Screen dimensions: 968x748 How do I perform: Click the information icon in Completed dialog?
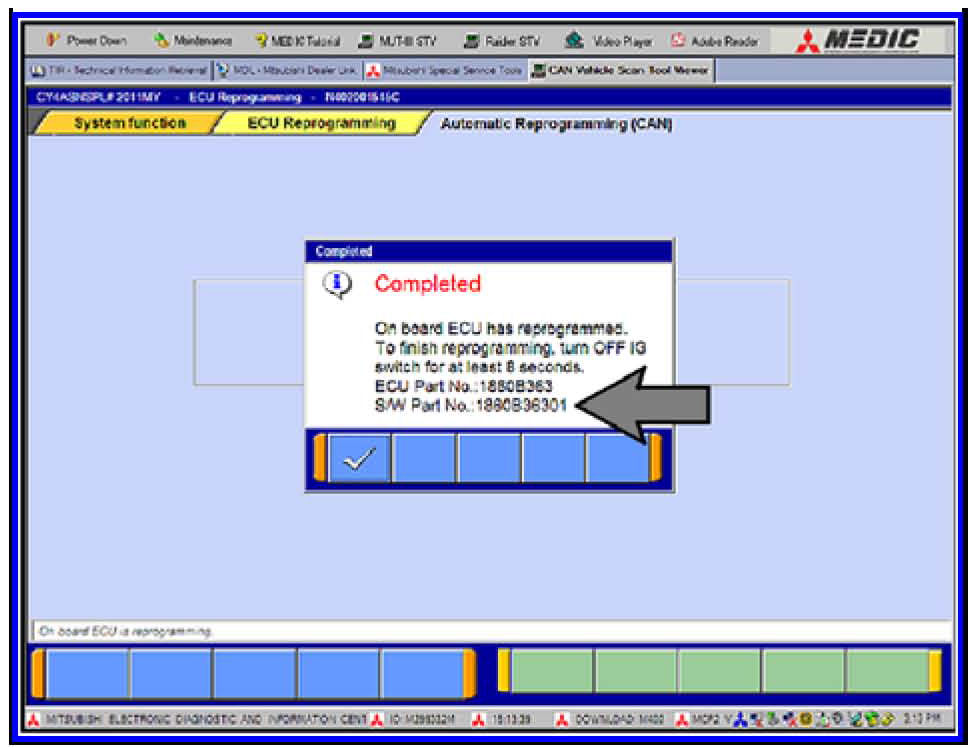tap(335, 285)
